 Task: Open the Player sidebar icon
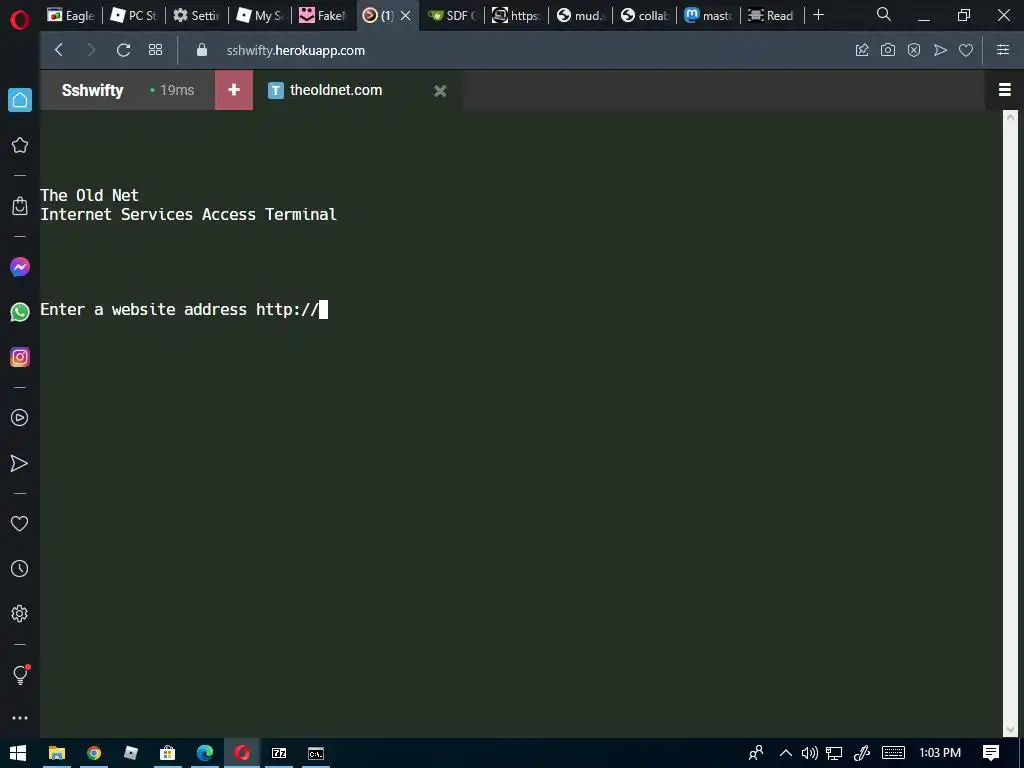(x=20, y=418)
